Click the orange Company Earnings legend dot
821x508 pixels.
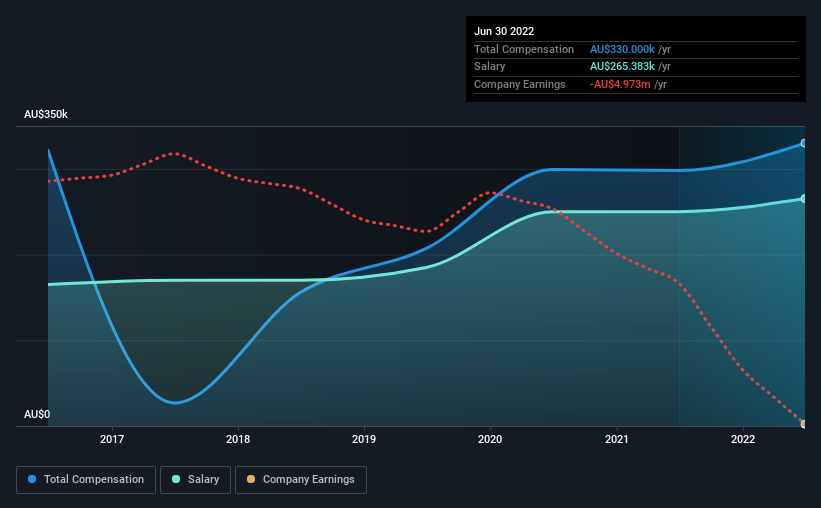(x=251, y=479)
